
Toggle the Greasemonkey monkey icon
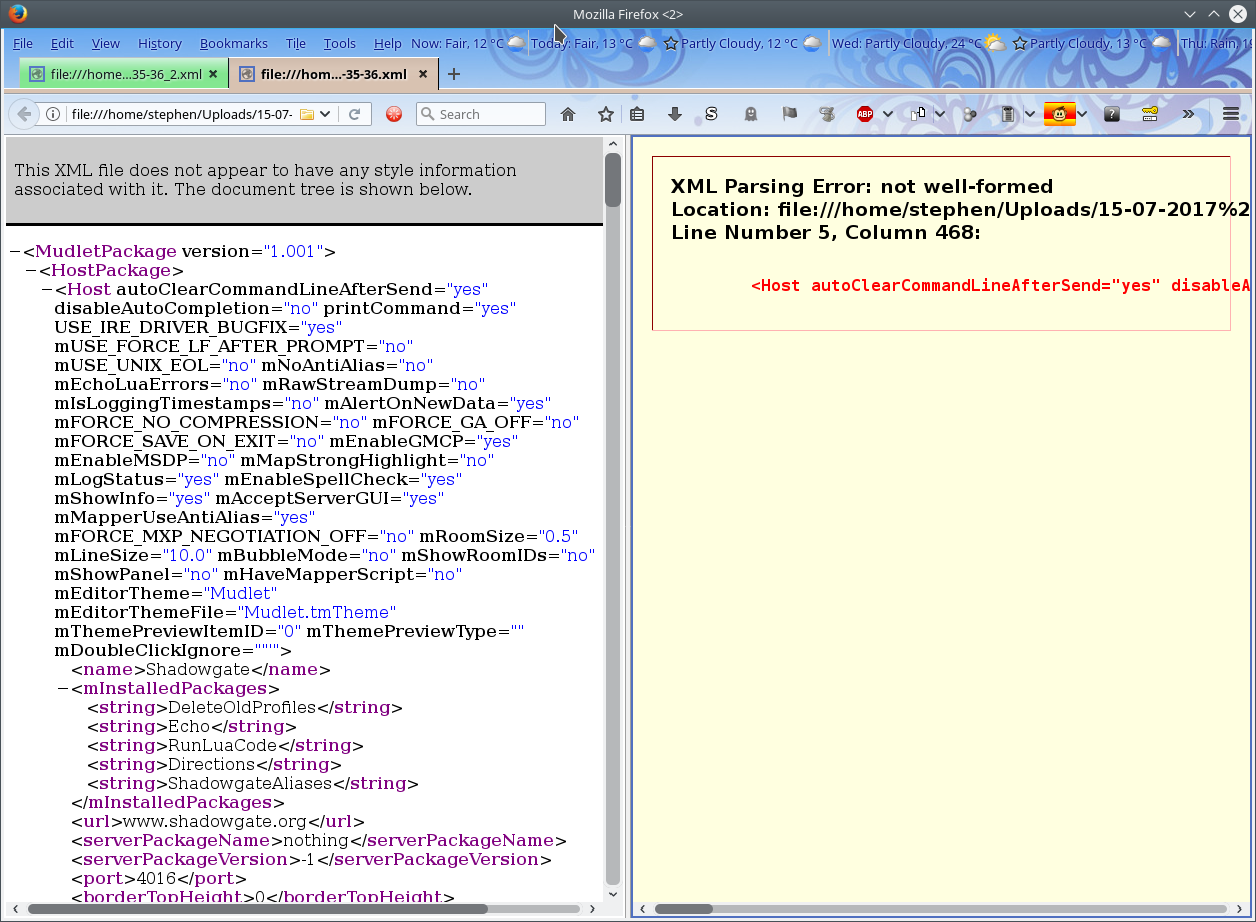[1059, 114]
